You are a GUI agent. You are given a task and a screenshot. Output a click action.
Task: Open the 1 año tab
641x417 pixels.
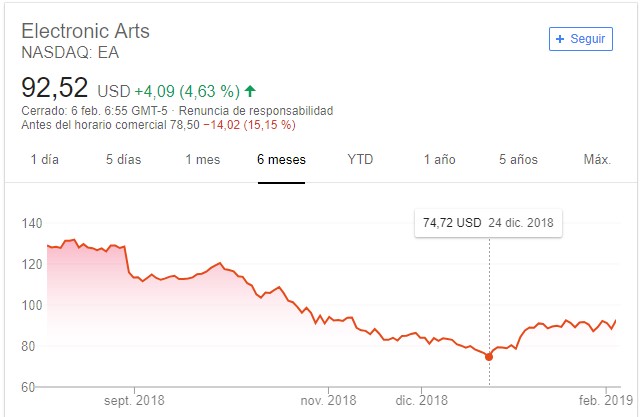(x=439, y=160)
